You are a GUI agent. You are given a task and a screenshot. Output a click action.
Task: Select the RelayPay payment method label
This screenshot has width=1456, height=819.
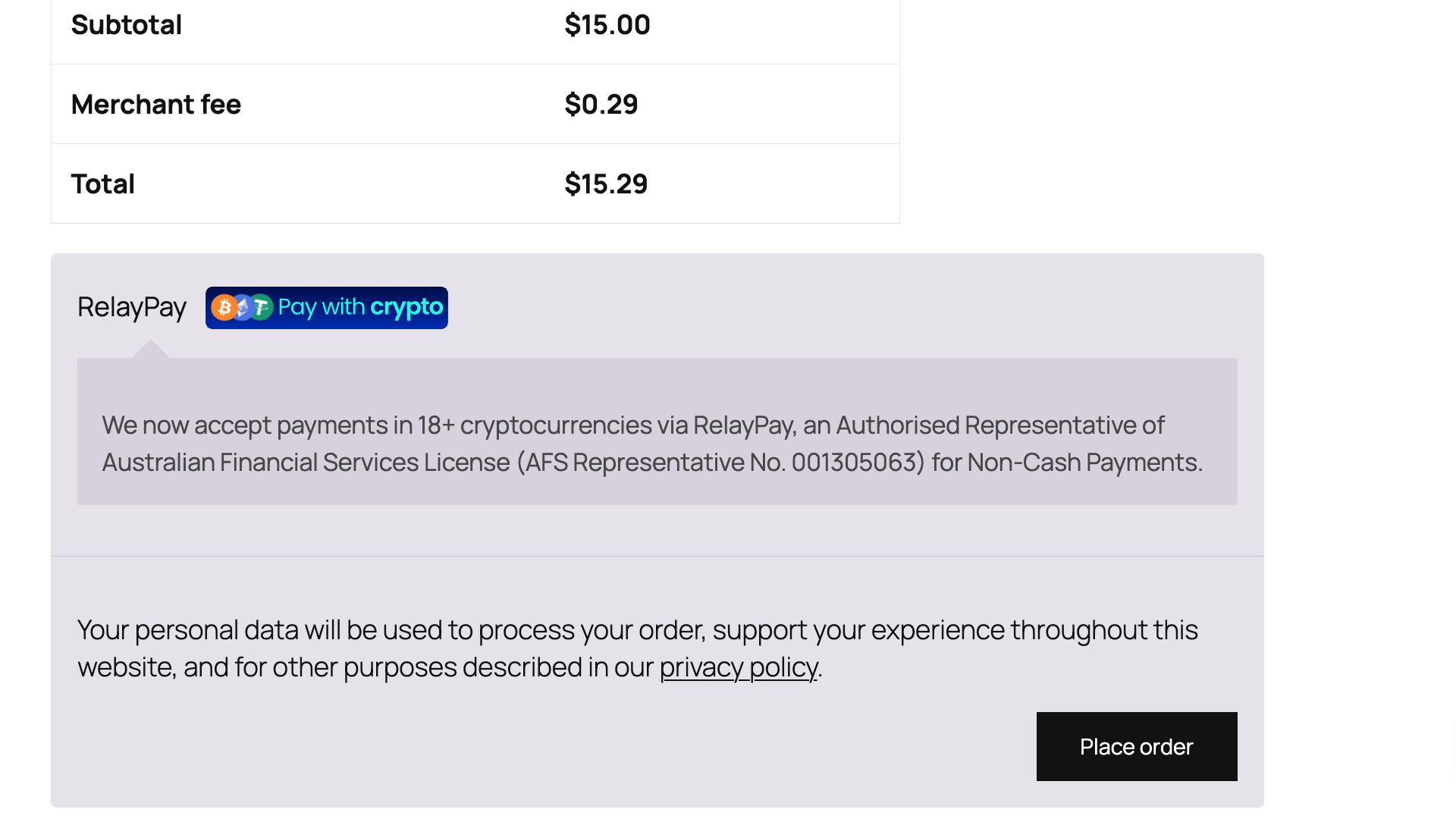(x=132, y=307)
